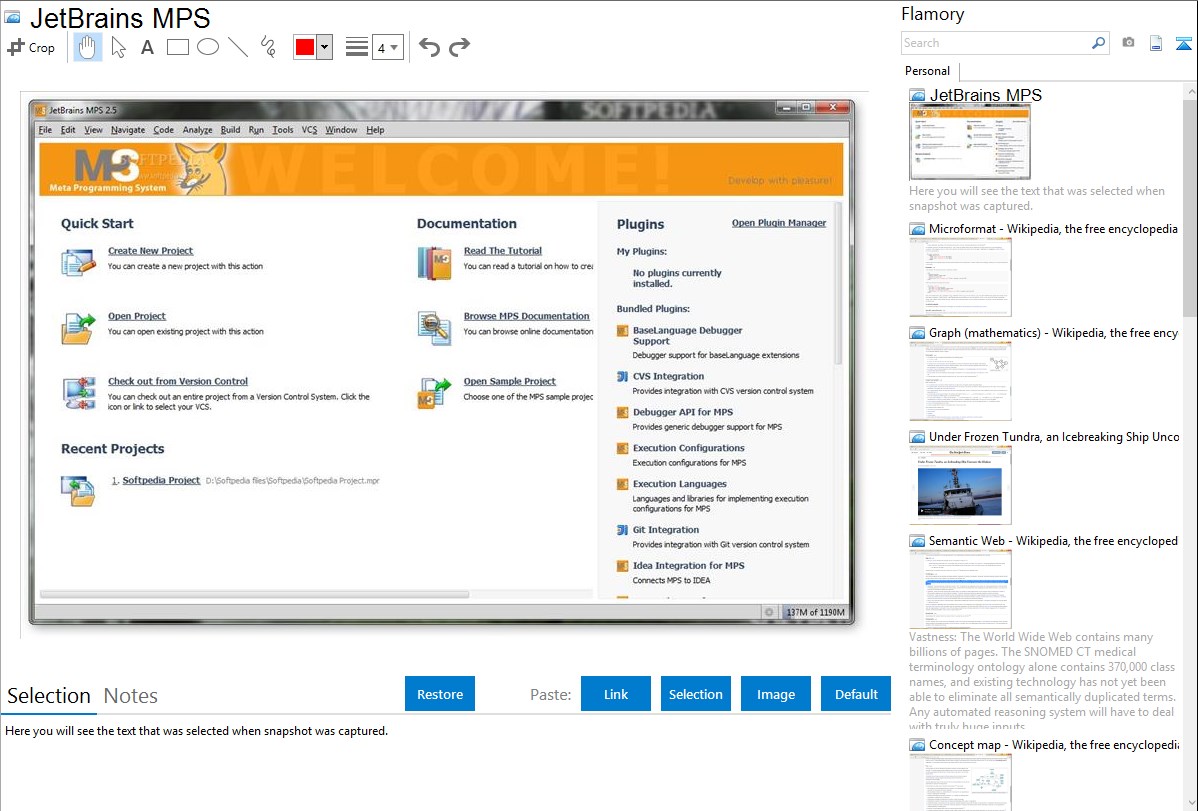
Task: Click the Default paste button
Action: pyautogui.click(x=856, y=694)
